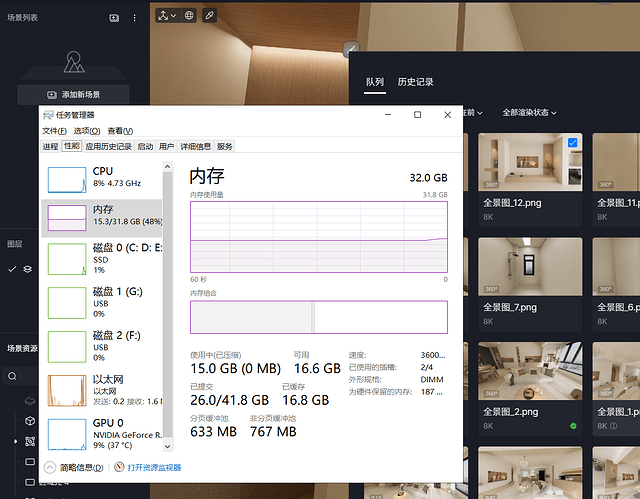Click the Task Manager sidebar vertical scrollbar
Viewport: 640px width, 499px height.
(x=168, y=300)
